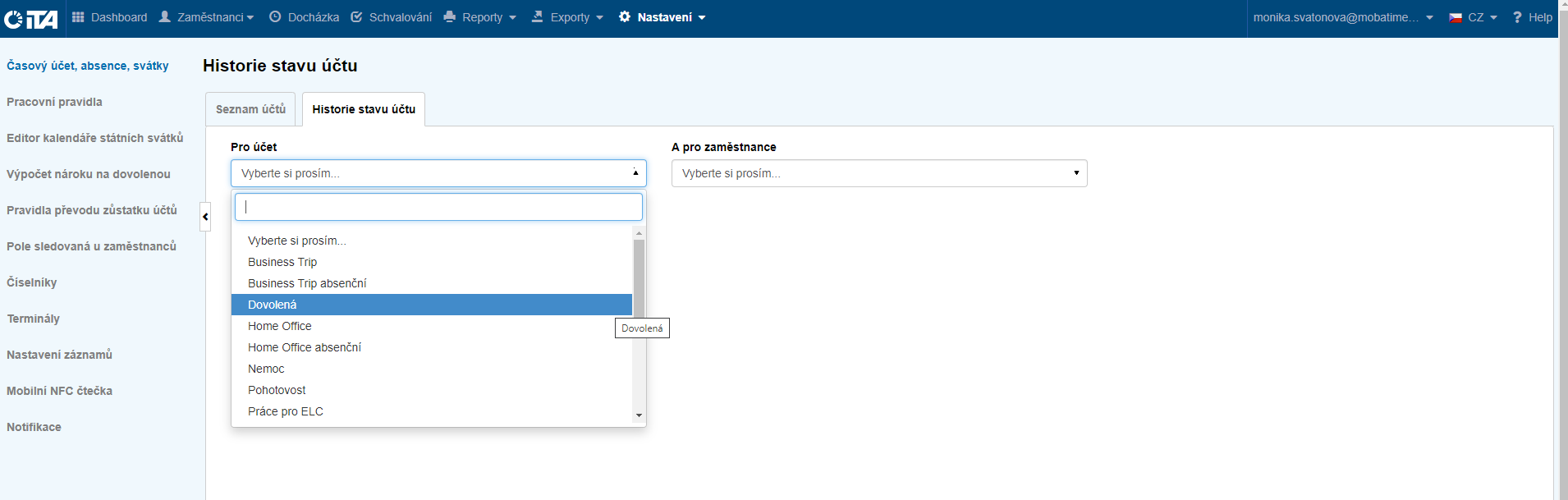This screenshot has width=1568, height=500.
Task: Open the Help question mark icon
Action: pos(1517,17)
